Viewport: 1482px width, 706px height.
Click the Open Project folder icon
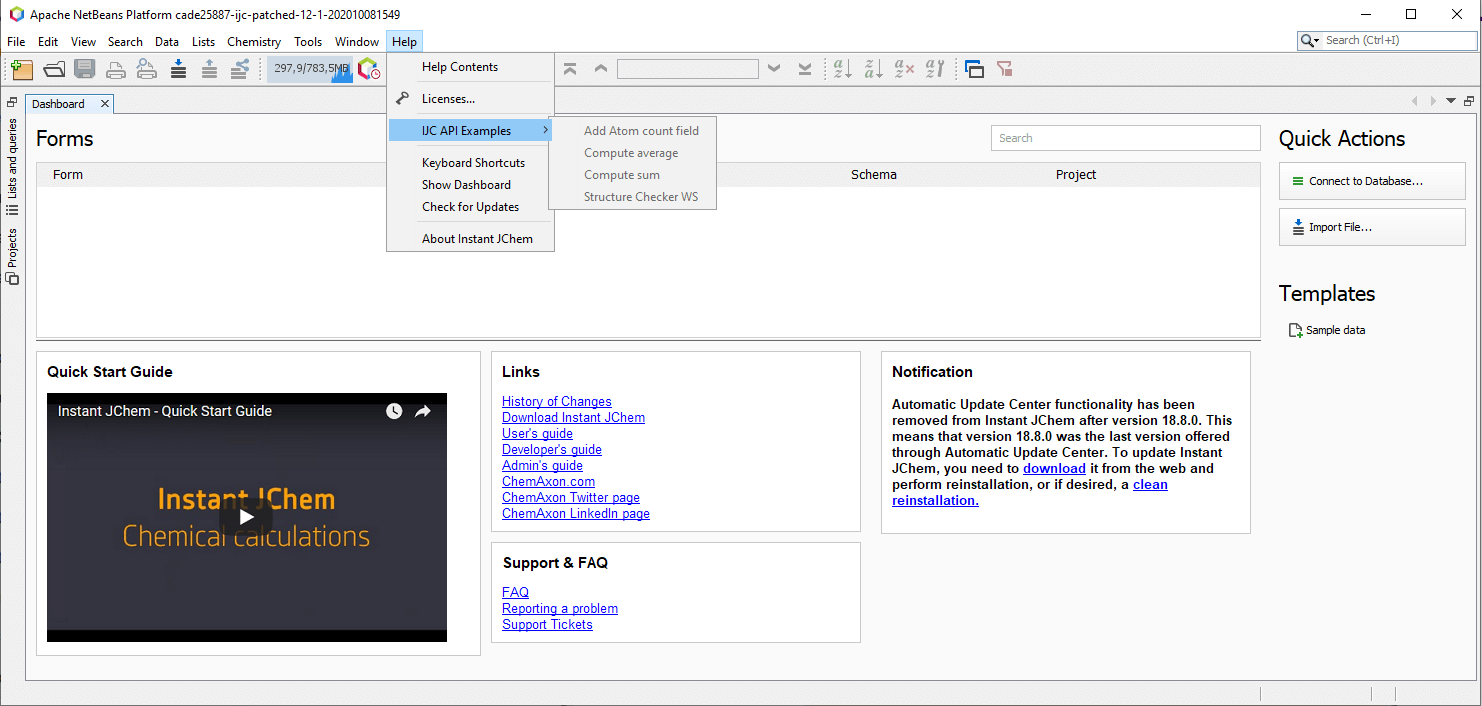coord(54,69)
